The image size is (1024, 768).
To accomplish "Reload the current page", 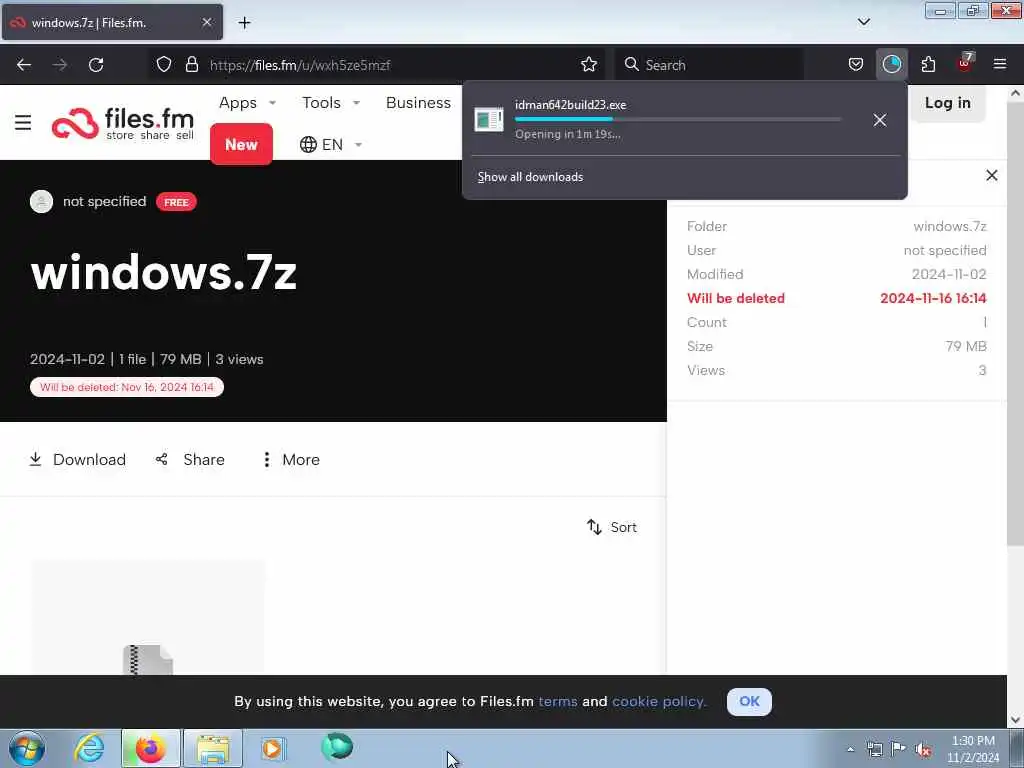I will pos(96,65).
